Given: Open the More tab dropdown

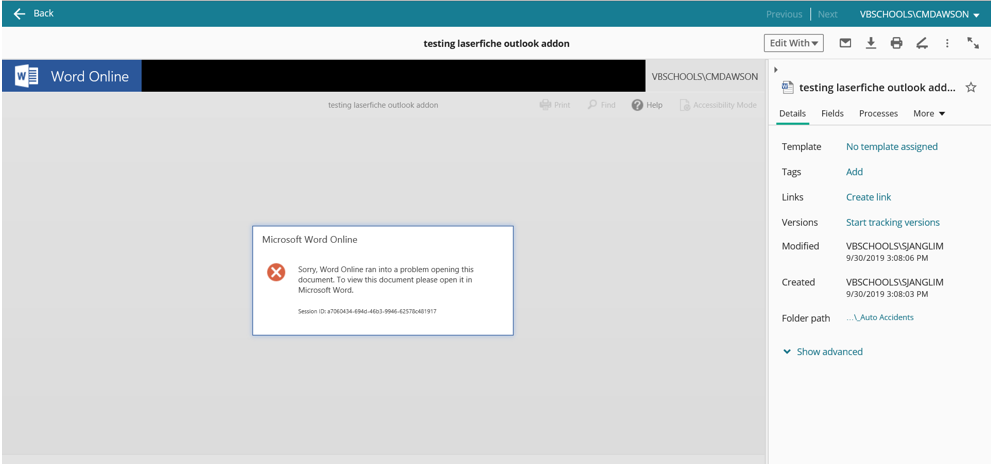Looking at the screenshot, I should pyautogui.click(x=929, y=113).
